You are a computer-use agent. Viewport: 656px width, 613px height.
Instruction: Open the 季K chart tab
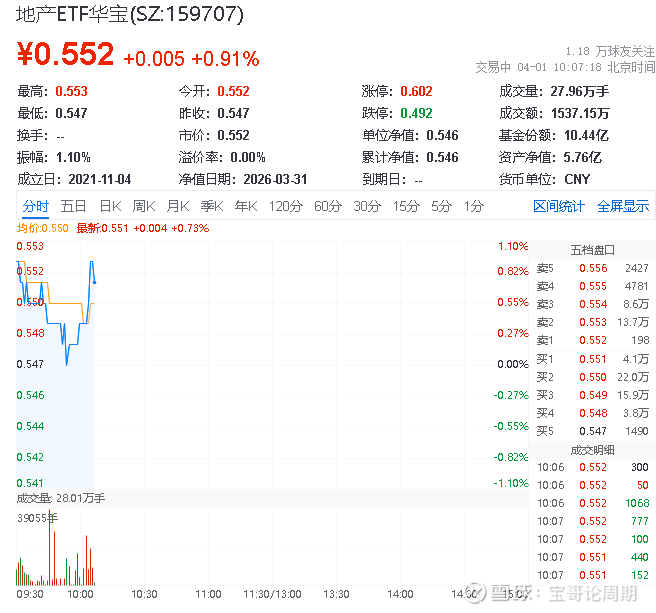(212, 206)
